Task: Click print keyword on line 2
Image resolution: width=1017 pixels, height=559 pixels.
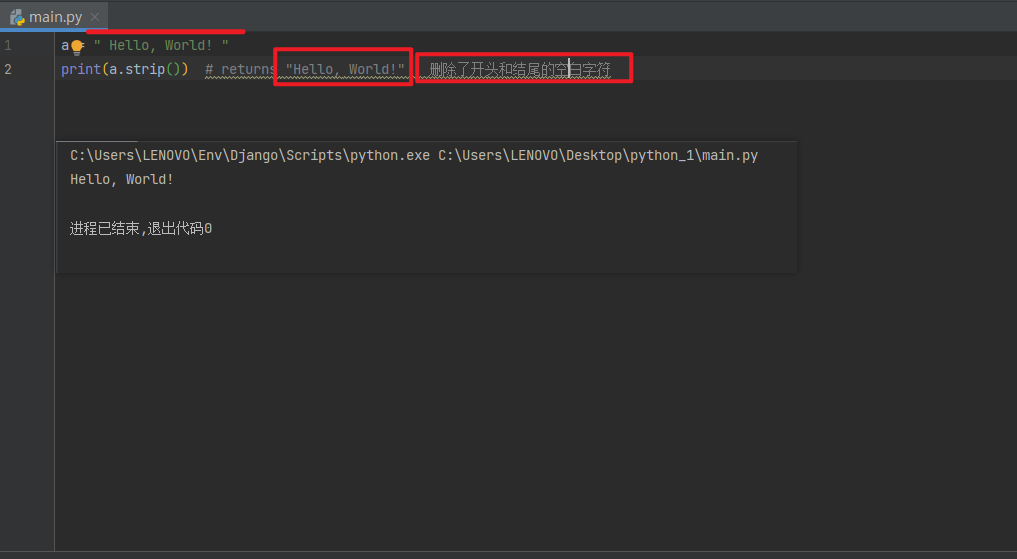Action: 81,69
